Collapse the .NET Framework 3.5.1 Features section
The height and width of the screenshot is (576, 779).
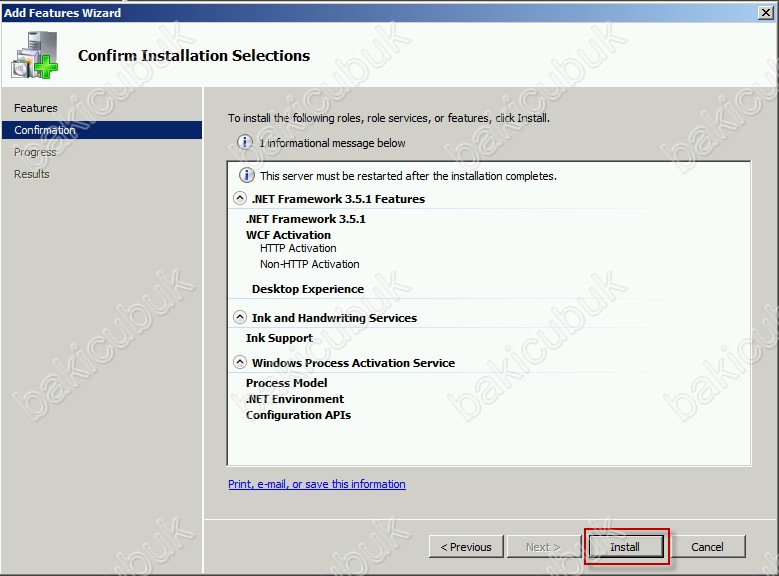pyautogui.click(x=240, y=199)
